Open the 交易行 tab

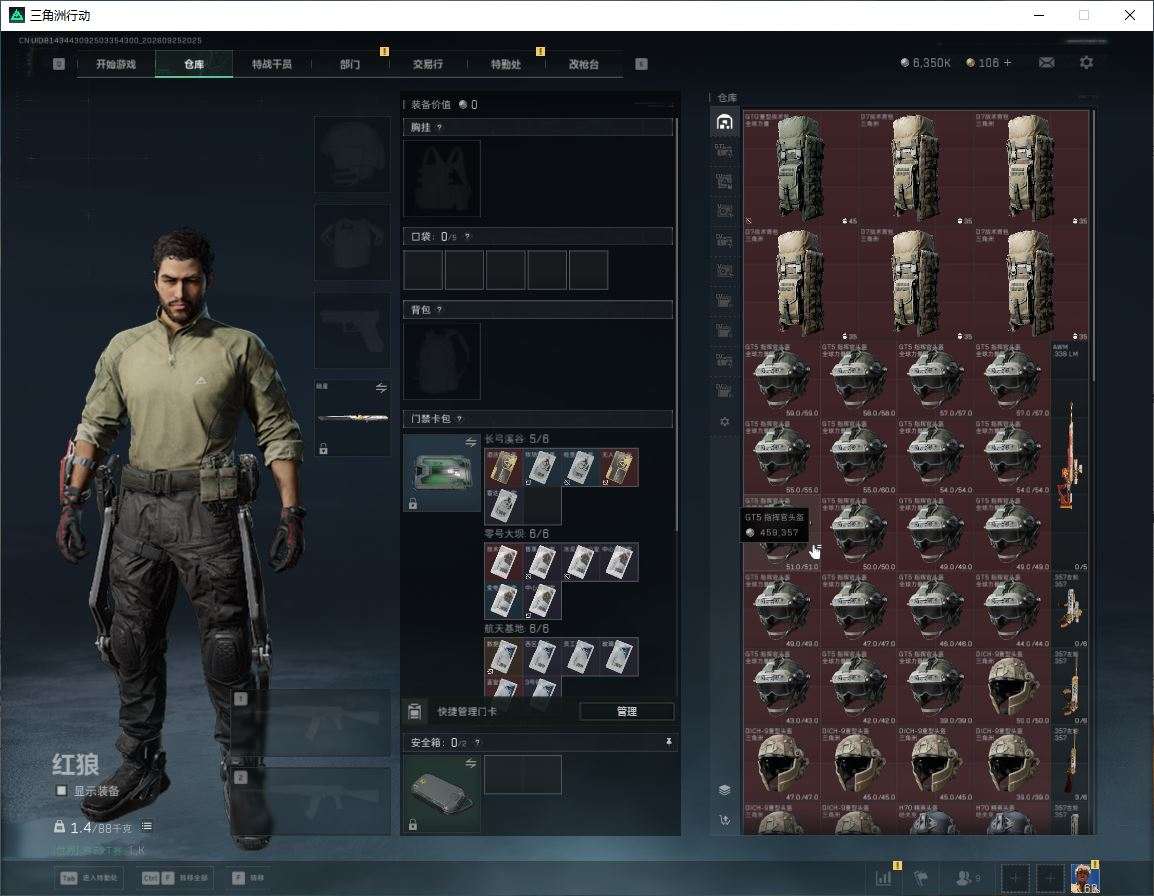coord(428,64)
